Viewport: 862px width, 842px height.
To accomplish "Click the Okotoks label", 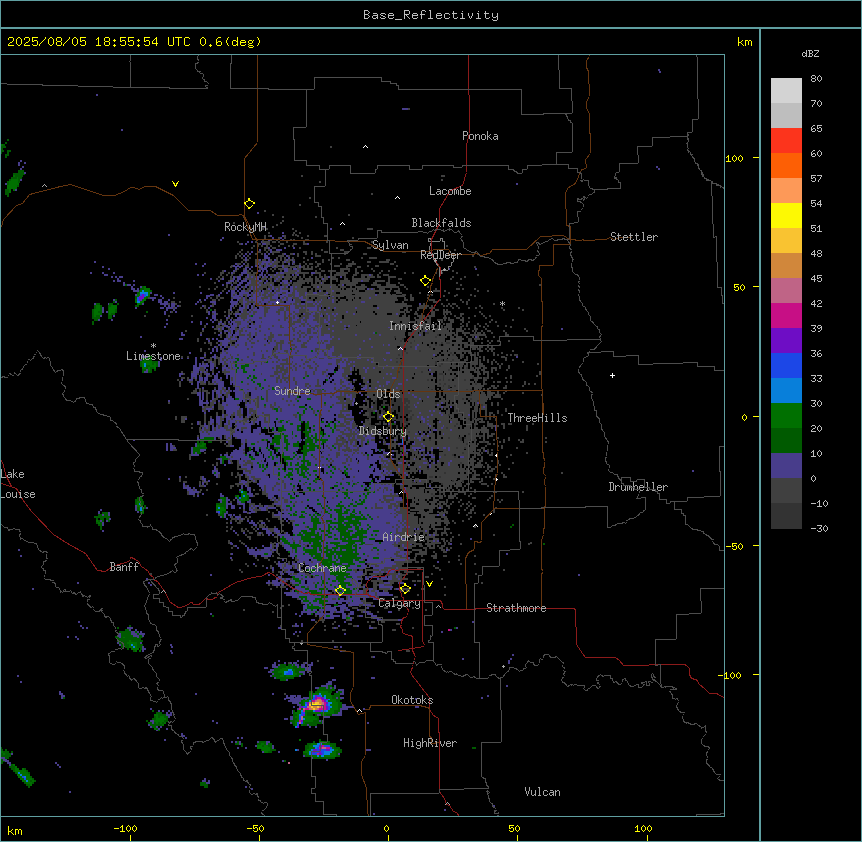I will pos(412,700).
